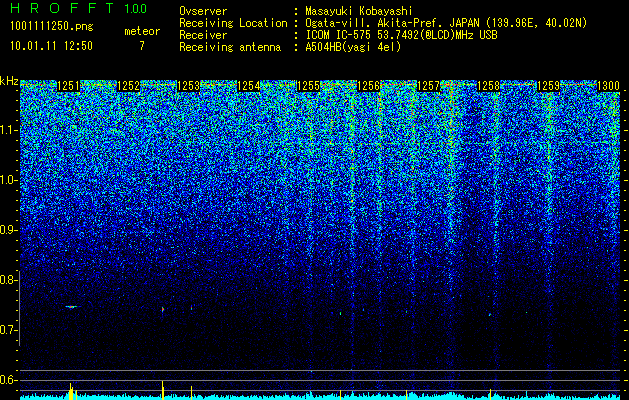
Task: Click the 1300 time marker
Action: pyautogui.click(x=609, y=86)
